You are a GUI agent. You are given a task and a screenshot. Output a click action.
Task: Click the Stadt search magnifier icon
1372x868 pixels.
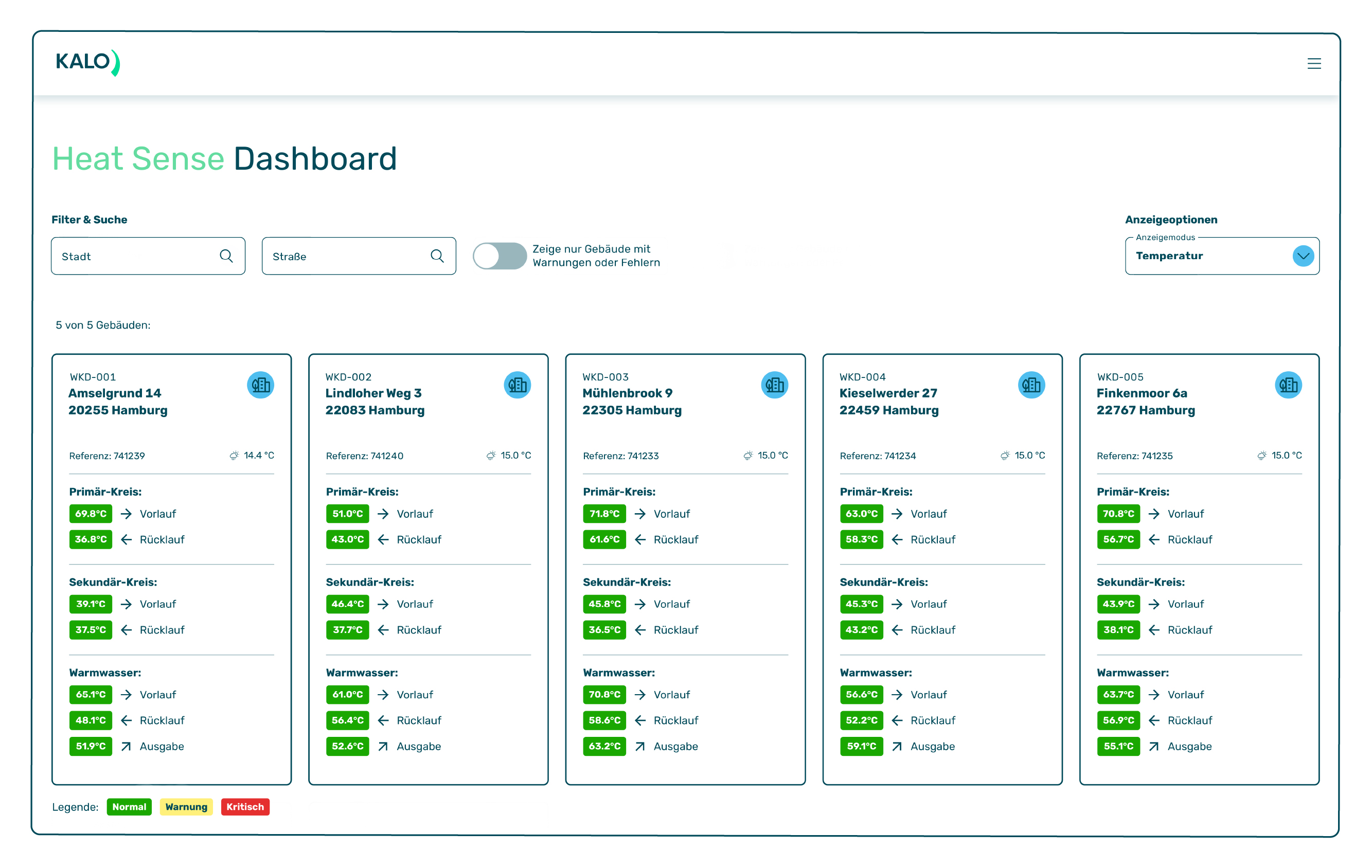(226, 256)
